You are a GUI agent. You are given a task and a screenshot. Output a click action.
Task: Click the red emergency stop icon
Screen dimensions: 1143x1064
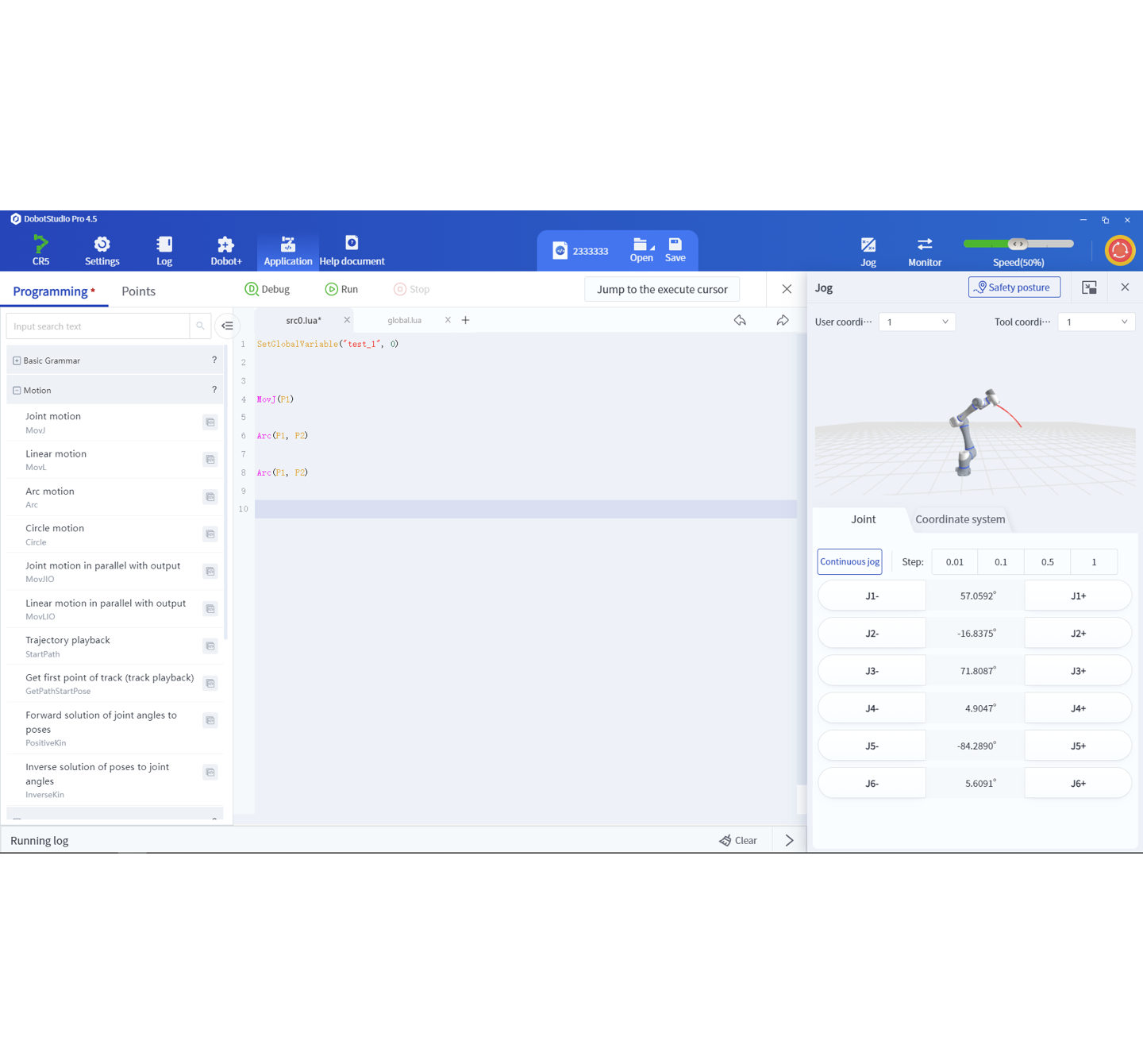[1119, 250]
